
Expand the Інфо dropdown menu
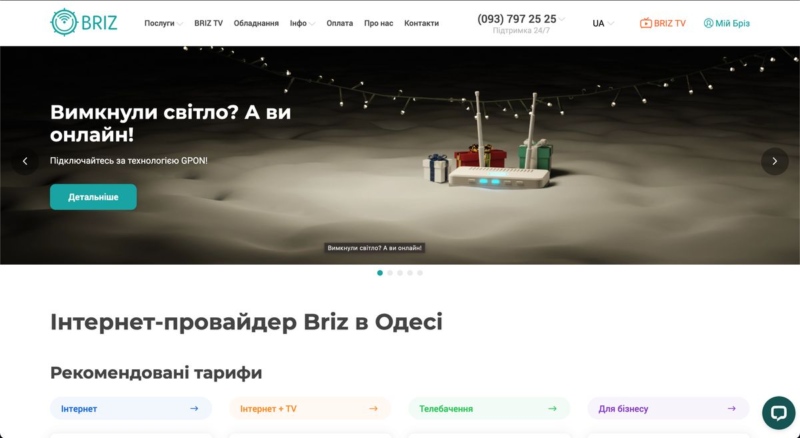coord(302,23)
